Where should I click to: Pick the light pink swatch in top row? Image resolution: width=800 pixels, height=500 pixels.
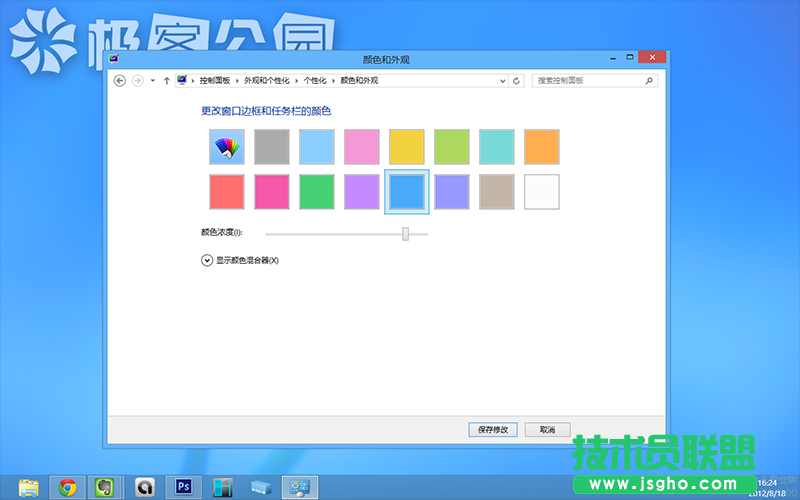(362, 147)
